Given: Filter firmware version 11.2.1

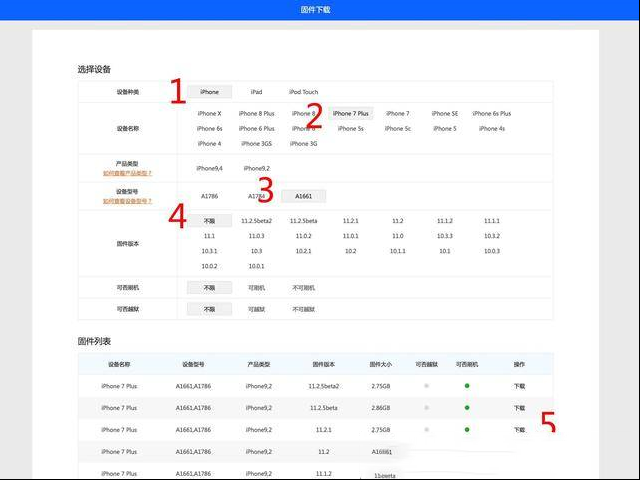Looking at the screenshot, I should click(351, 221).
